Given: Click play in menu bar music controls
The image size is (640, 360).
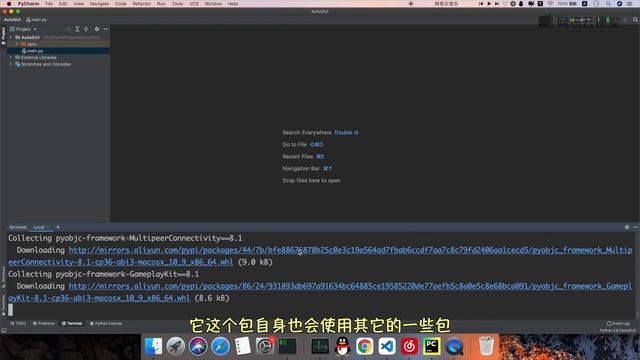Looking at the screenshot, I should coord(489,4).
